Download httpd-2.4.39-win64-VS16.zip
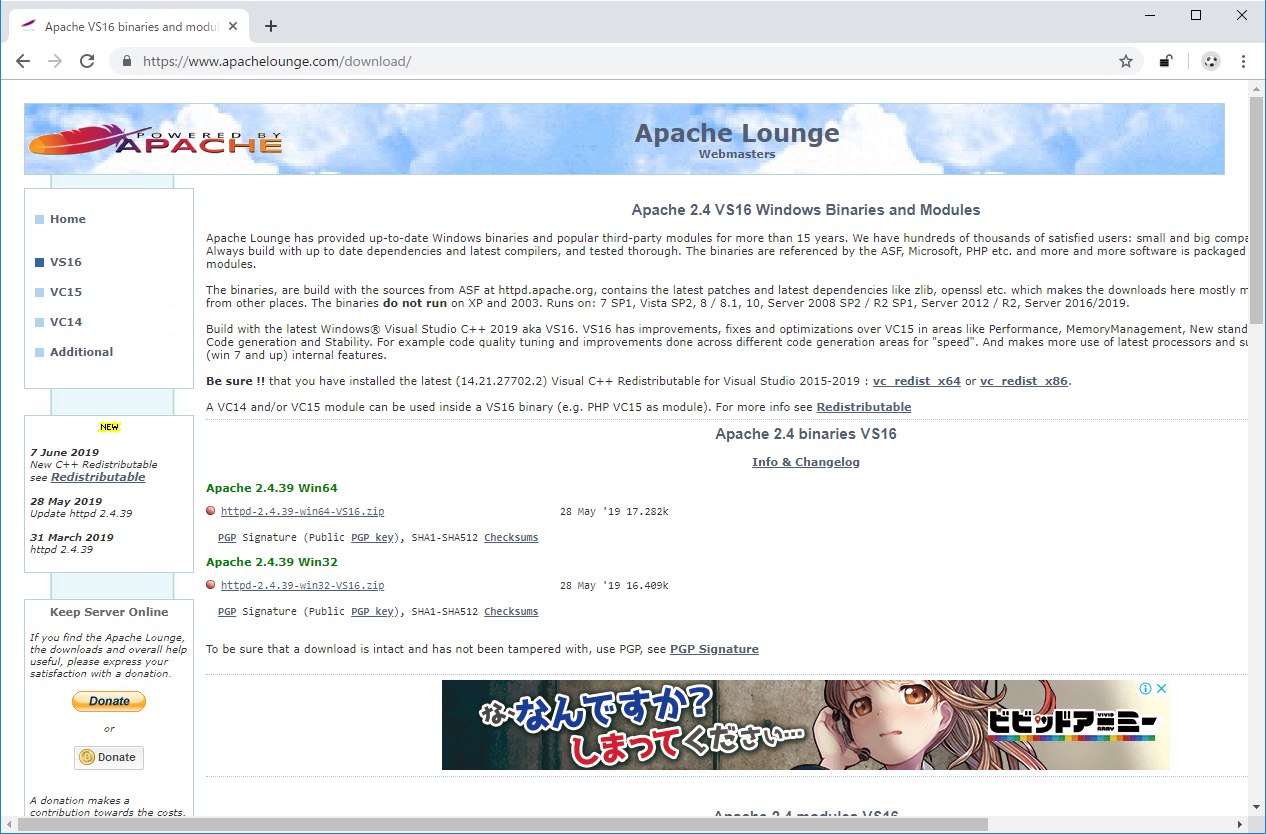This screenshot has height=834, width=1266. [x=302, y=511]
